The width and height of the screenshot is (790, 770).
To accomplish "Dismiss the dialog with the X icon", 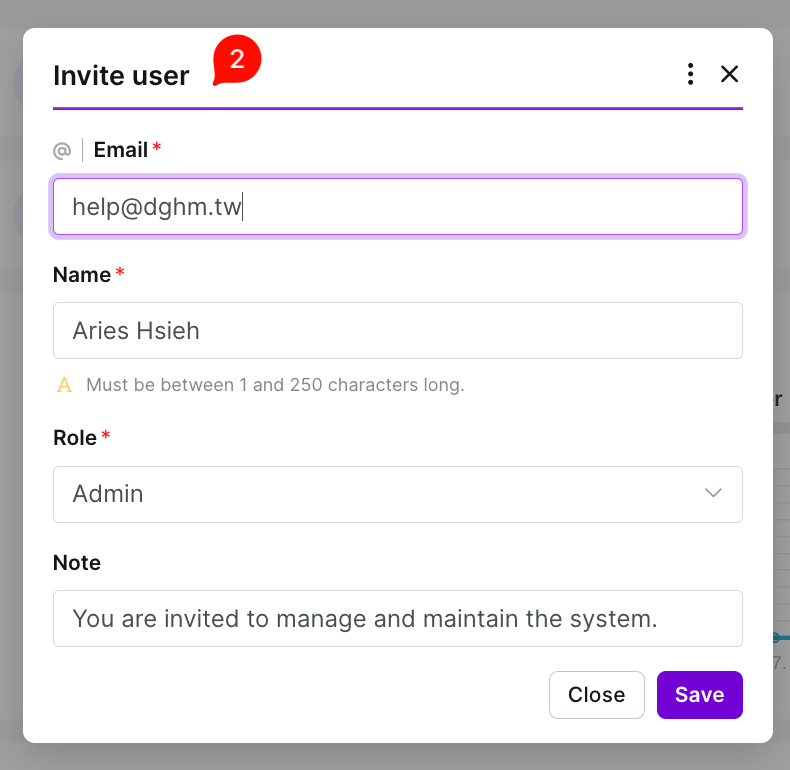I will click(x=729, y=74).
